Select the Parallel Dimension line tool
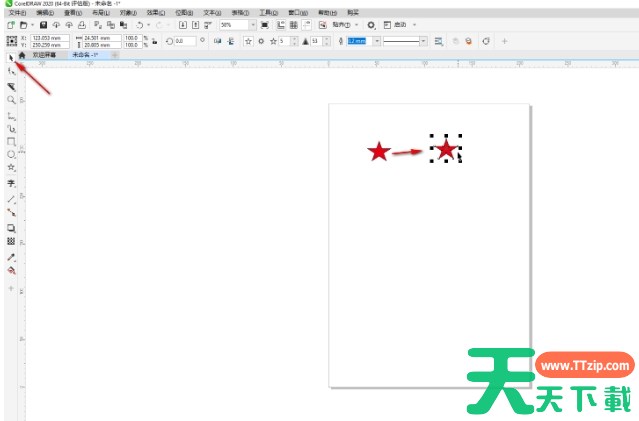639x421 pixels. [11, 199]
